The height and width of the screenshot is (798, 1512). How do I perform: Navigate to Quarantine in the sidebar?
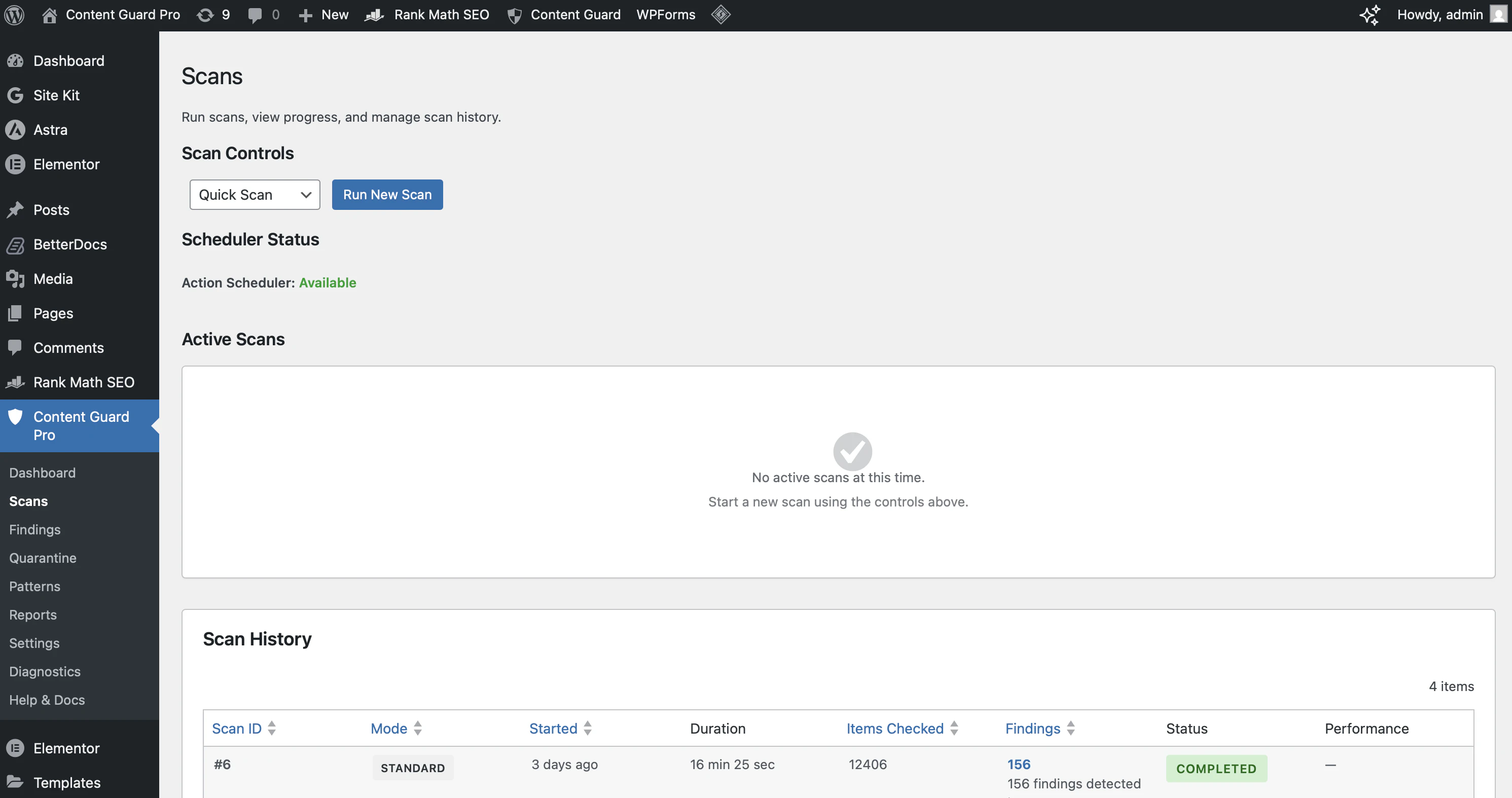point(42,557)
